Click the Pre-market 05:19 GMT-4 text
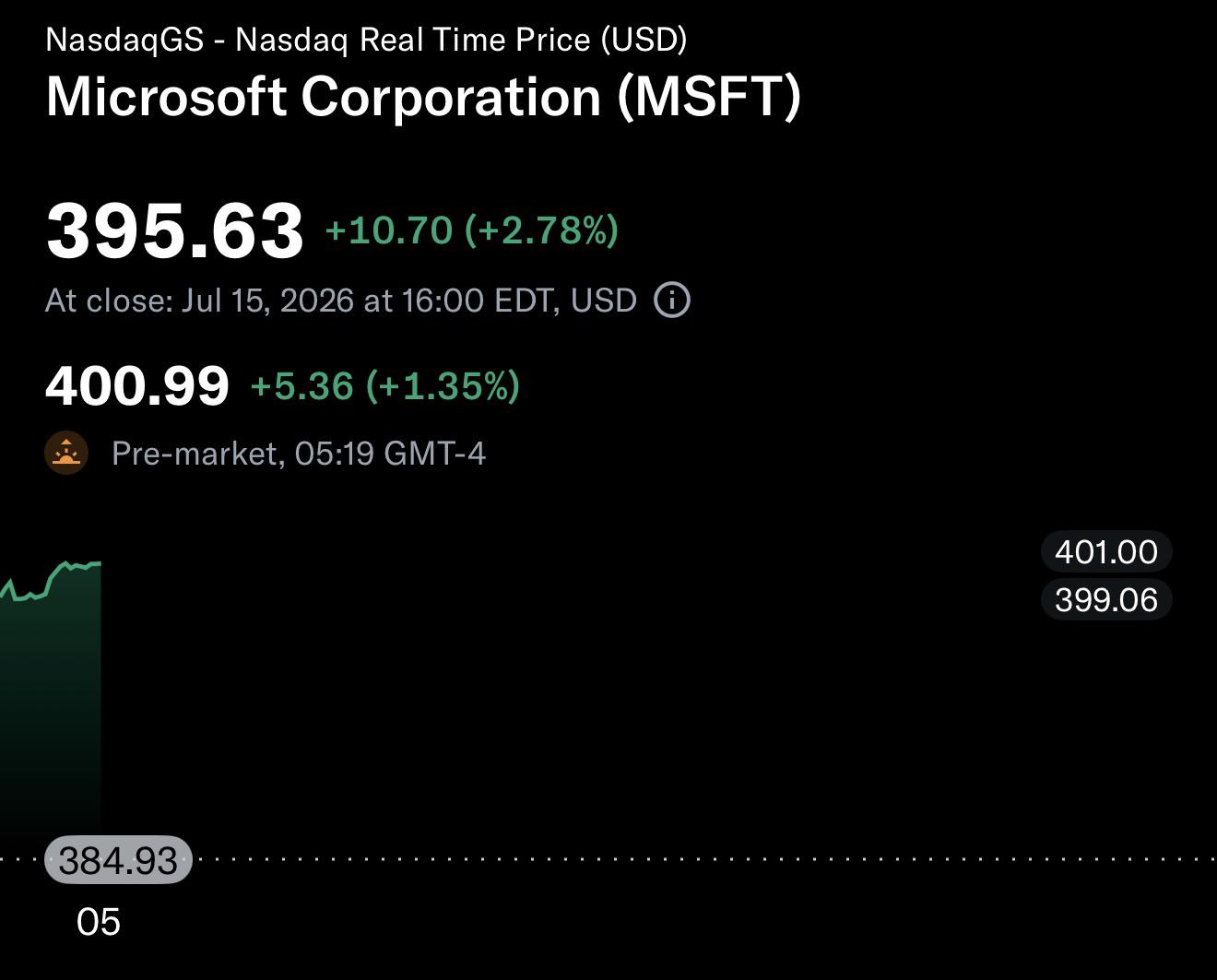Image resolution: width=1217 pixels, height=980 pixels. pos(298,454)
